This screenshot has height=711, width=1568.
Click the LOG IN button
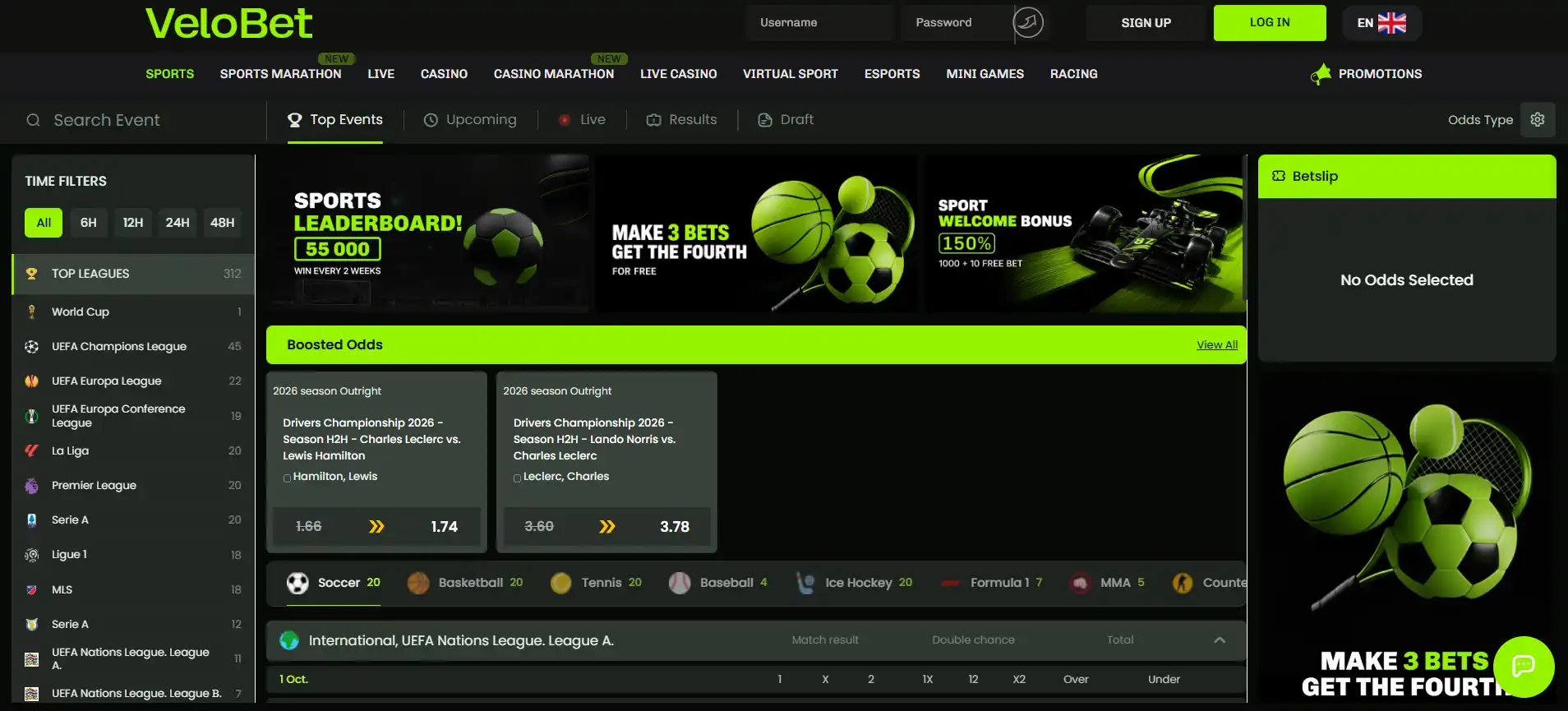pos(1270,23)
